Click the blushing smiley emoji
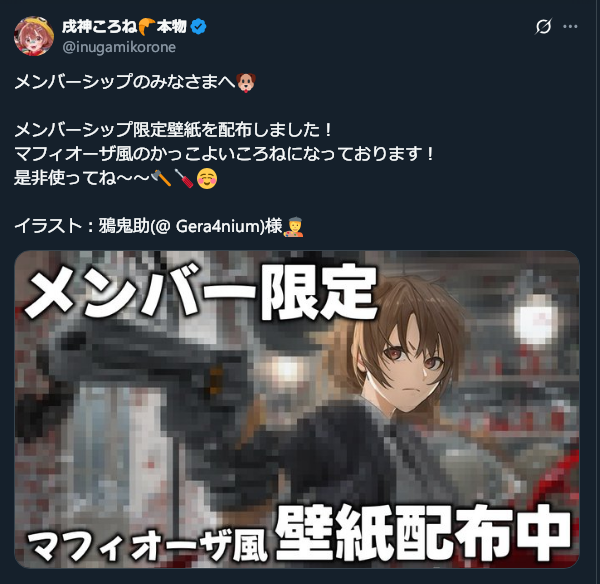This screenshot has height=584, width=600. pyautogui.click(x=207, y=178)
